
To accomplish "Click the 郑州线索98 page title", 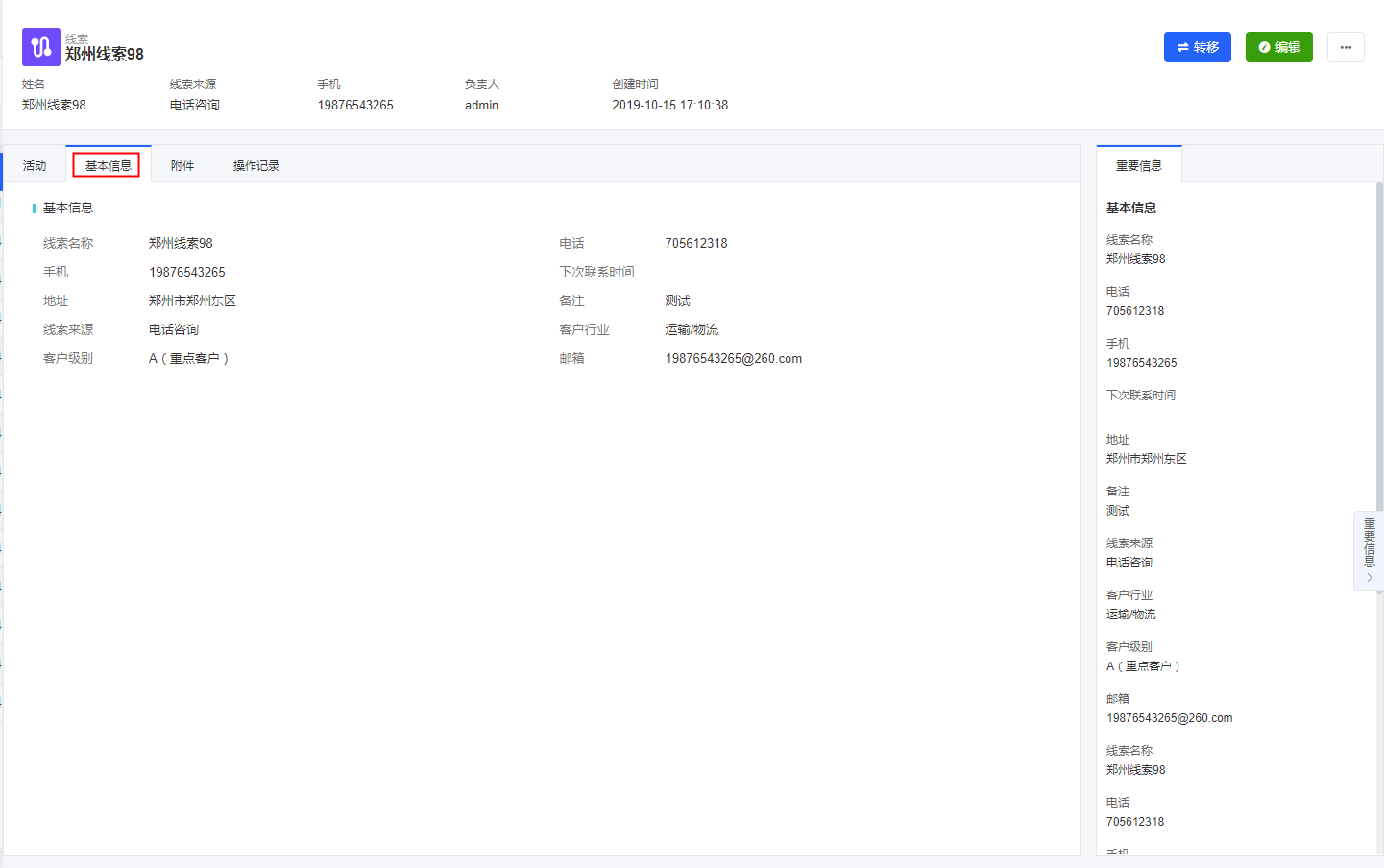I will (x=105, y=55).
